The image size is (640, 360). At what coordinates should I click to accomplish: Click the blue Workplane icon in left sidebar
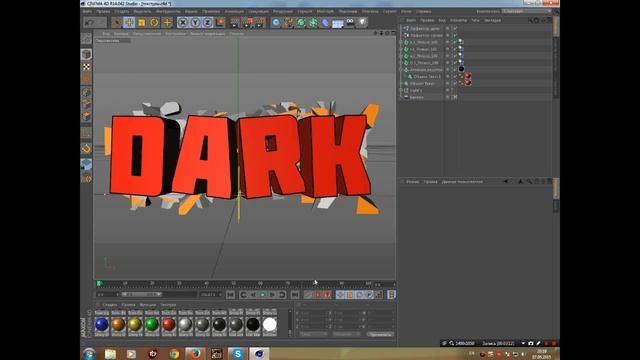click(x=86, y=164)
